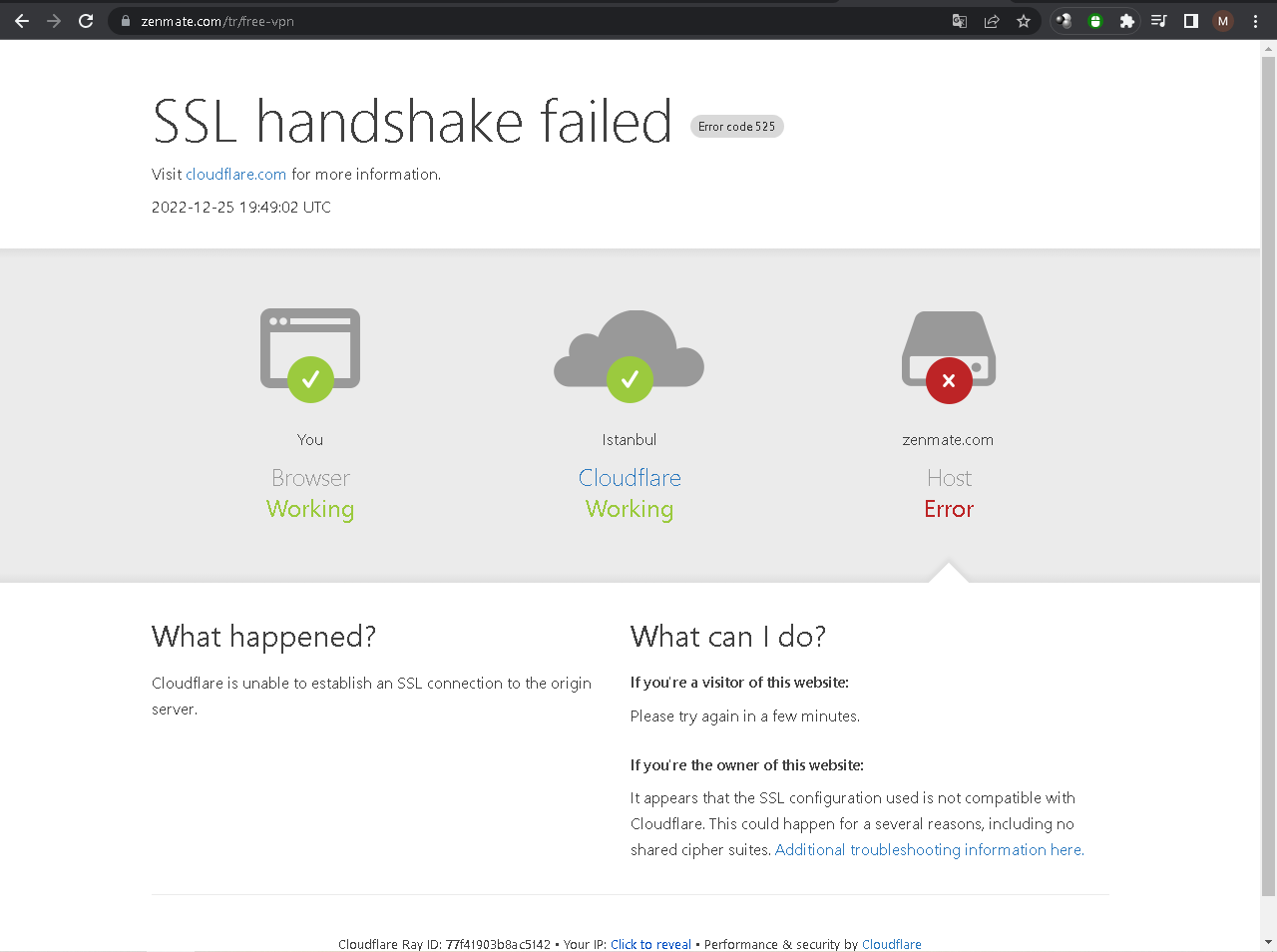This screenshot has width=1277, height=952.
Task: Click the green mouse extension icon
Action: click(1095, 21)
